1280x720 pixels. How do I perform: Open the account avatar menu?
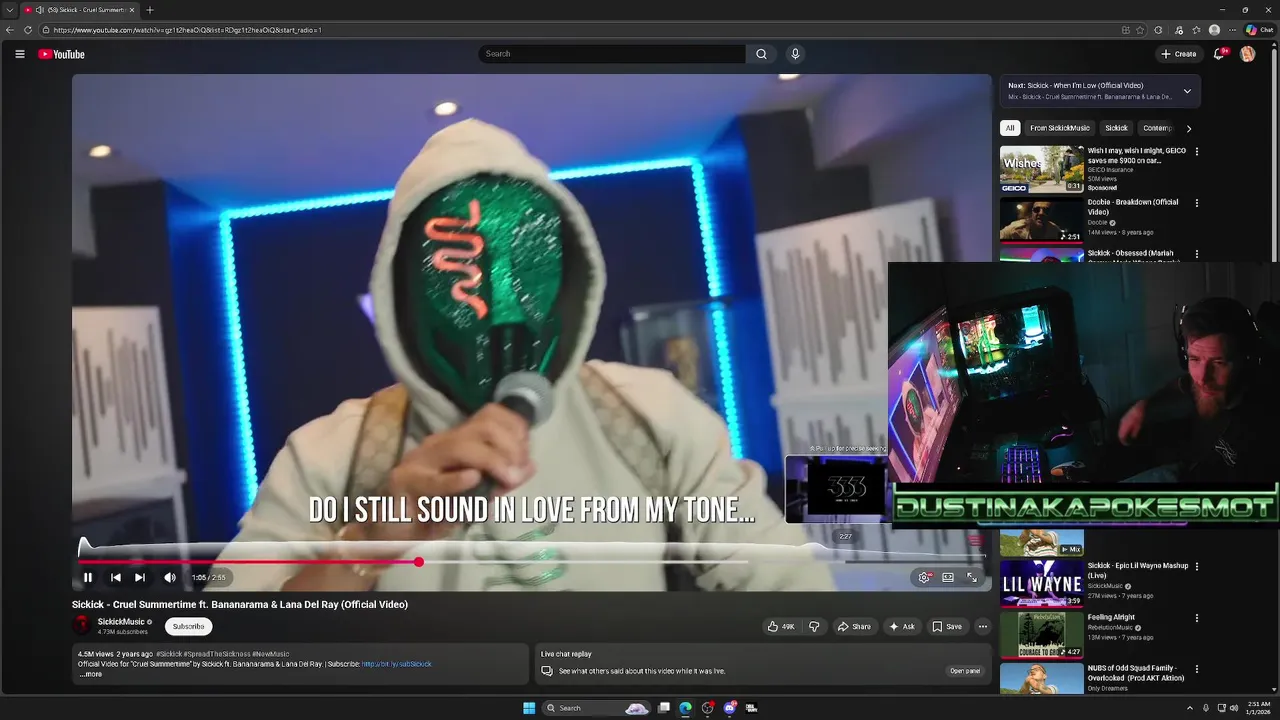1247,54
